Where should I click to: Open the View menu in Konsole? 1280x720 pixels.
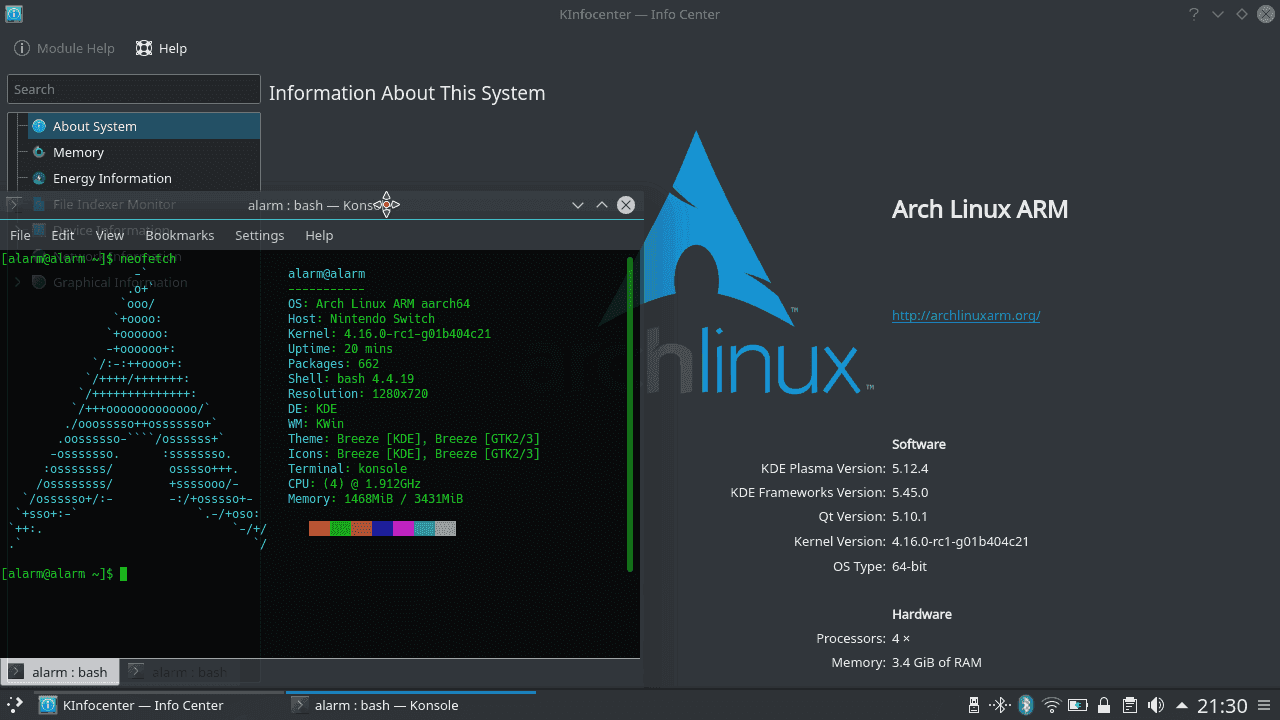pos(110,235)
